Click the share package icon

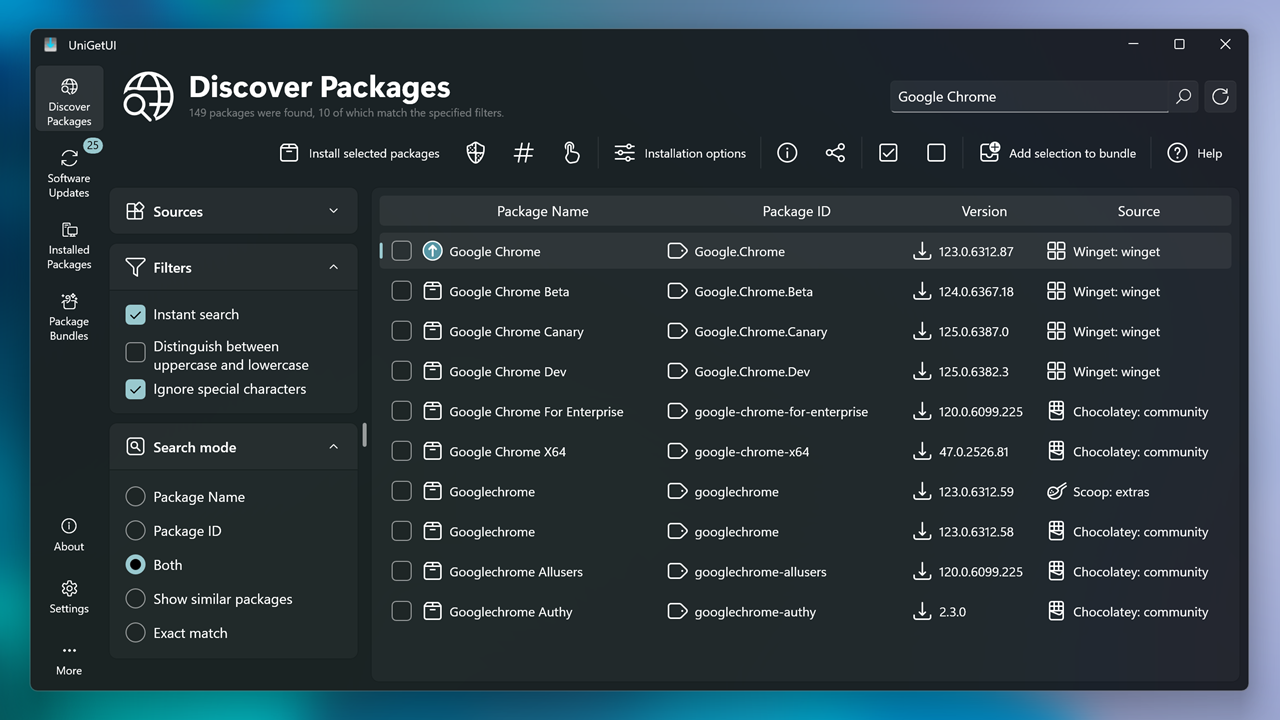pyautogui.click(x=835, y=152)
